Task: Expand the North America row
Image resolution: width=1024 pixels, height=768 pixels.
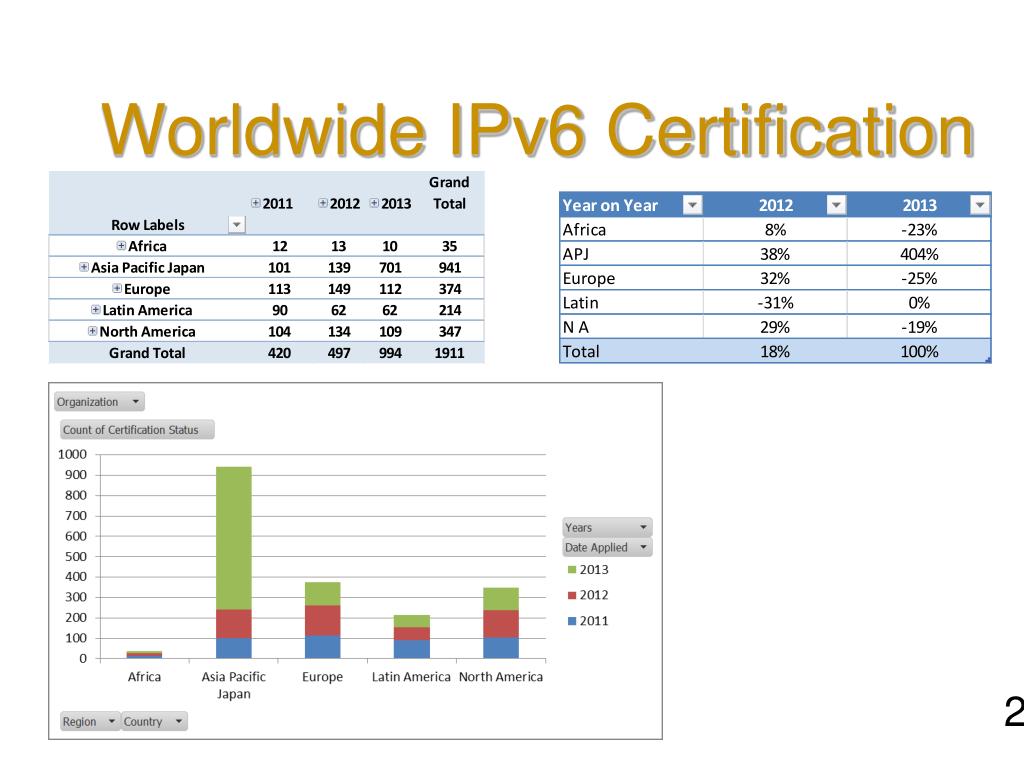Action: click(x=92, y=331)
